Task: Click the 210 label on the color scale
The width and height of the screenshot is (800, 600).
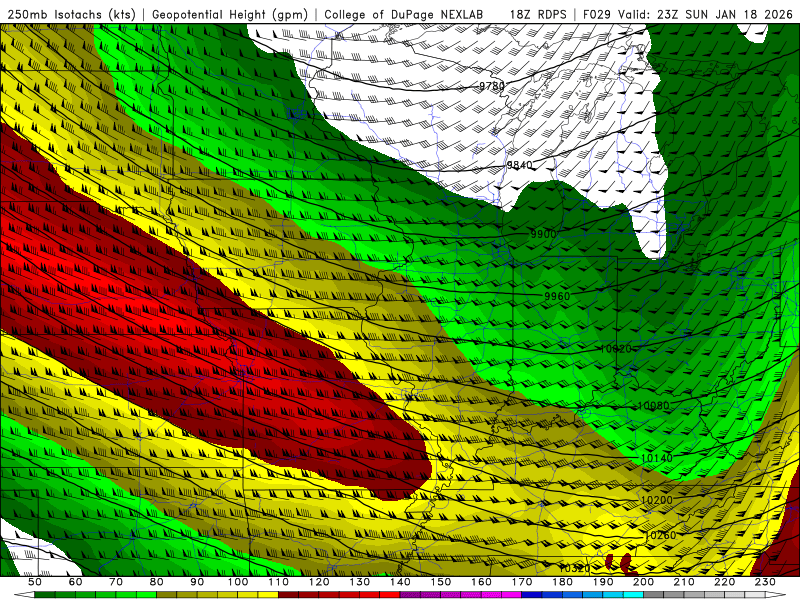Action: [684, 582]
